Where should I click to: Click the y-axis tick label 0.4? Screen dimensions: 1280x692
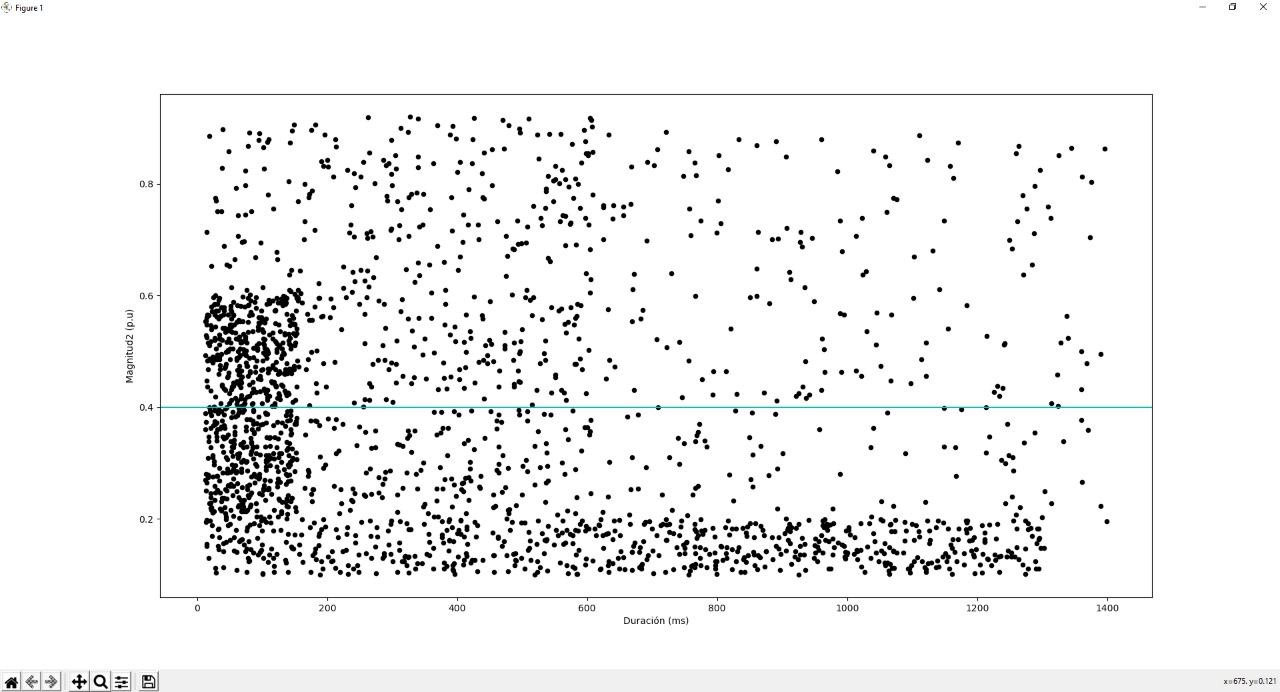click(x=146, y=407)
